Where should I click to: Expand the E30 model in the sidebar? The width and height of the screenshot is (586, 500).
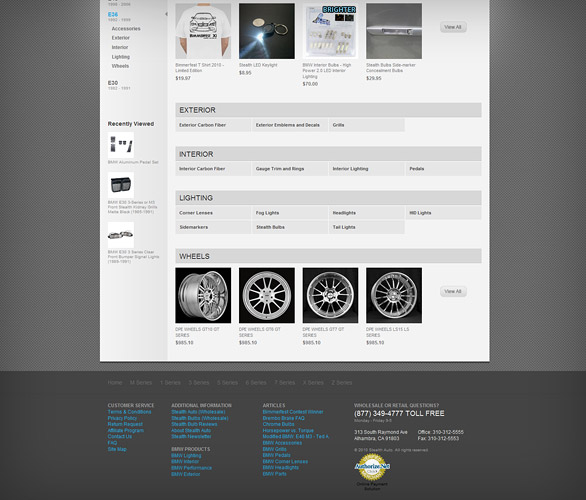pyautogui.click(x=113, y=83)
